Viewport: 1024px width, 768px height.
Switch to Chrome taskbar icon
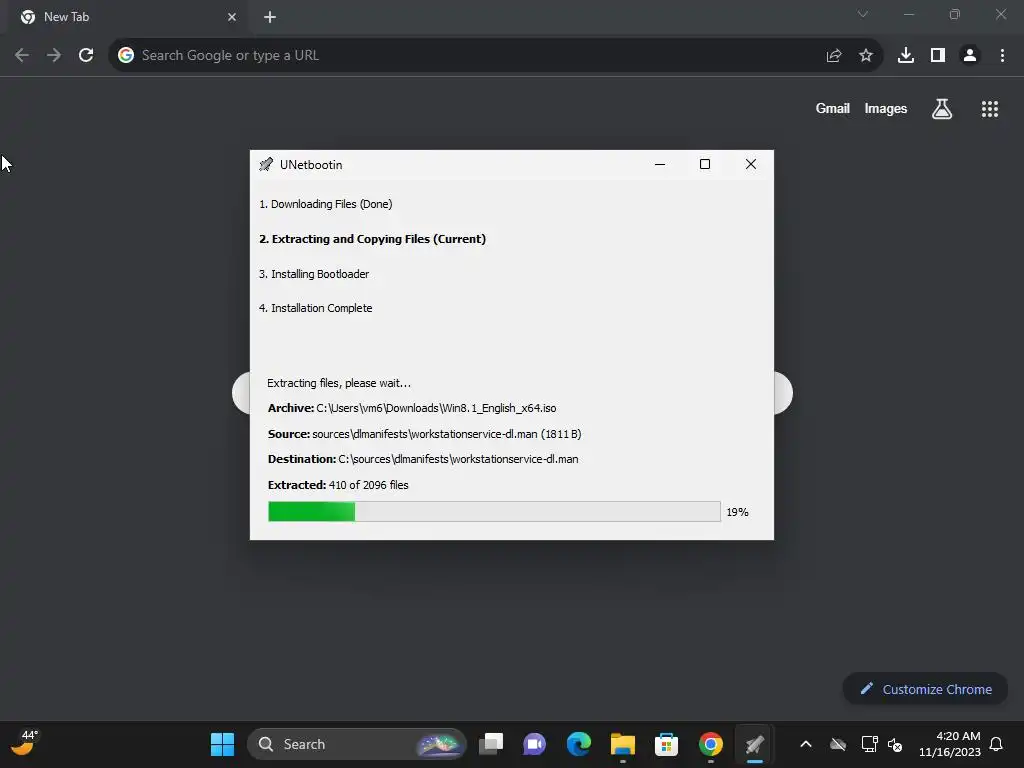click(711, 744)
